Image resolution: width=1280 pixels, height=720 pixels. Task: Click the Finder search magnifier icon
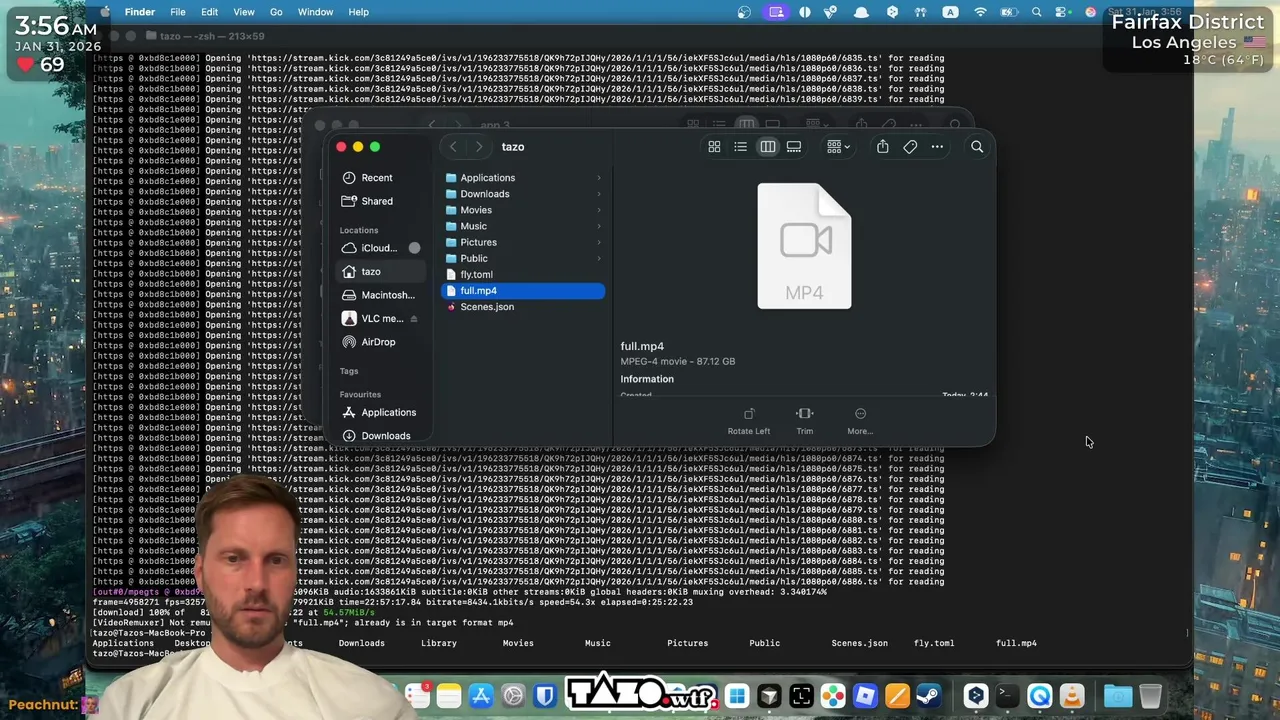pos(977,147)
